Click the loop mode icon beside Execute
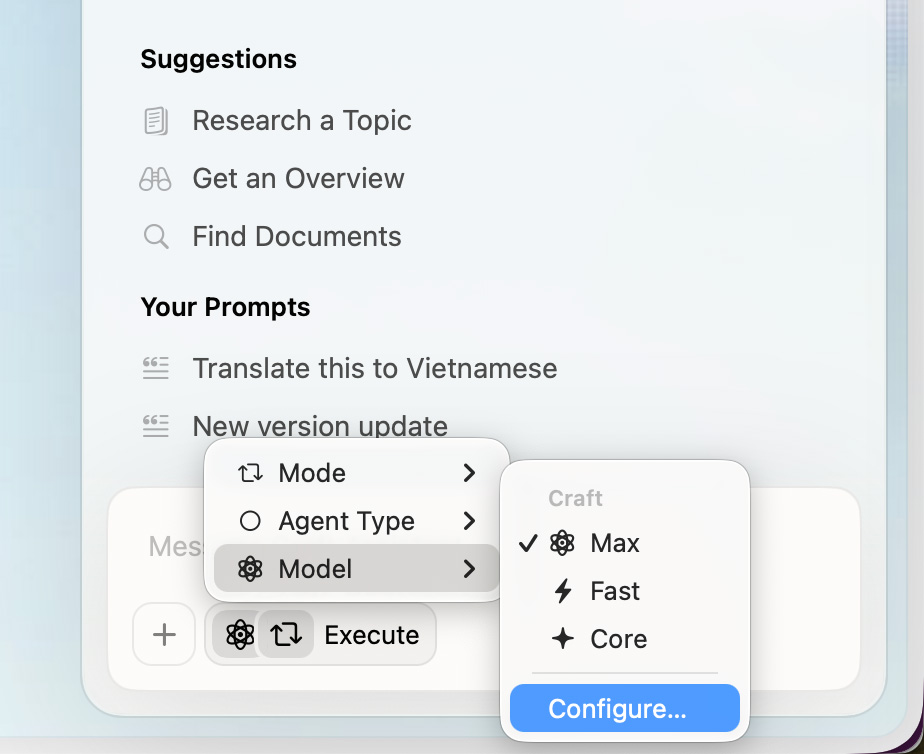 pyautogui.click(x=286, y=634)
